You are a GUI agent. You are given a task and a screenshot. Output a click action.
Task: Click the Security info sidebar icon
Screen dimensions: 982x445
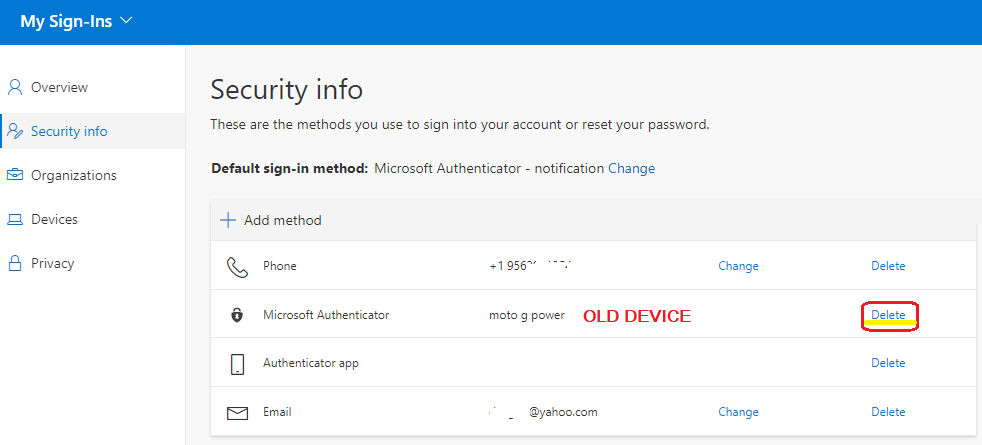[15, 131]
